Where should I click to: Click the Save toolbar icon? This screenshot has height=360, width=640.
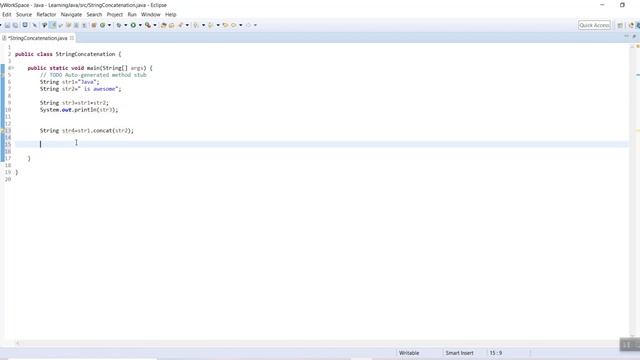click(x=7, y=25)
